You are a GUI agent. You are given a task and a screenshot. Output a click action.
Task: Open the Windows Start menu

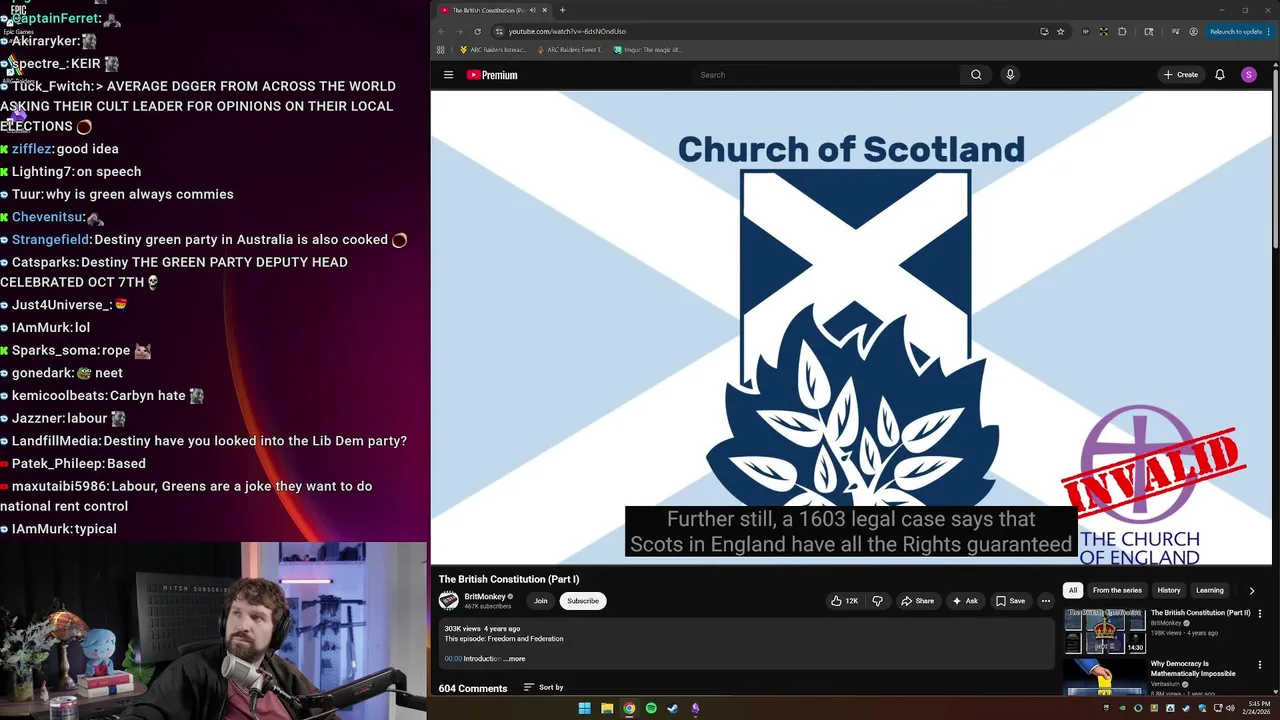tap(584, 708)
